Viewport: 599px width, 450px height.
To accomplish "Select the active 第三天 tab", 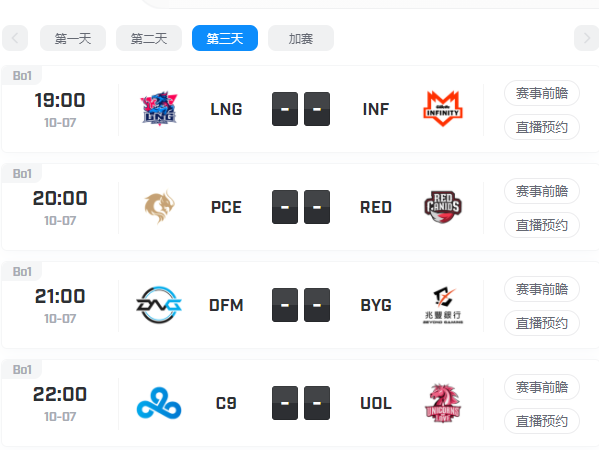I will tap(225, 38).
